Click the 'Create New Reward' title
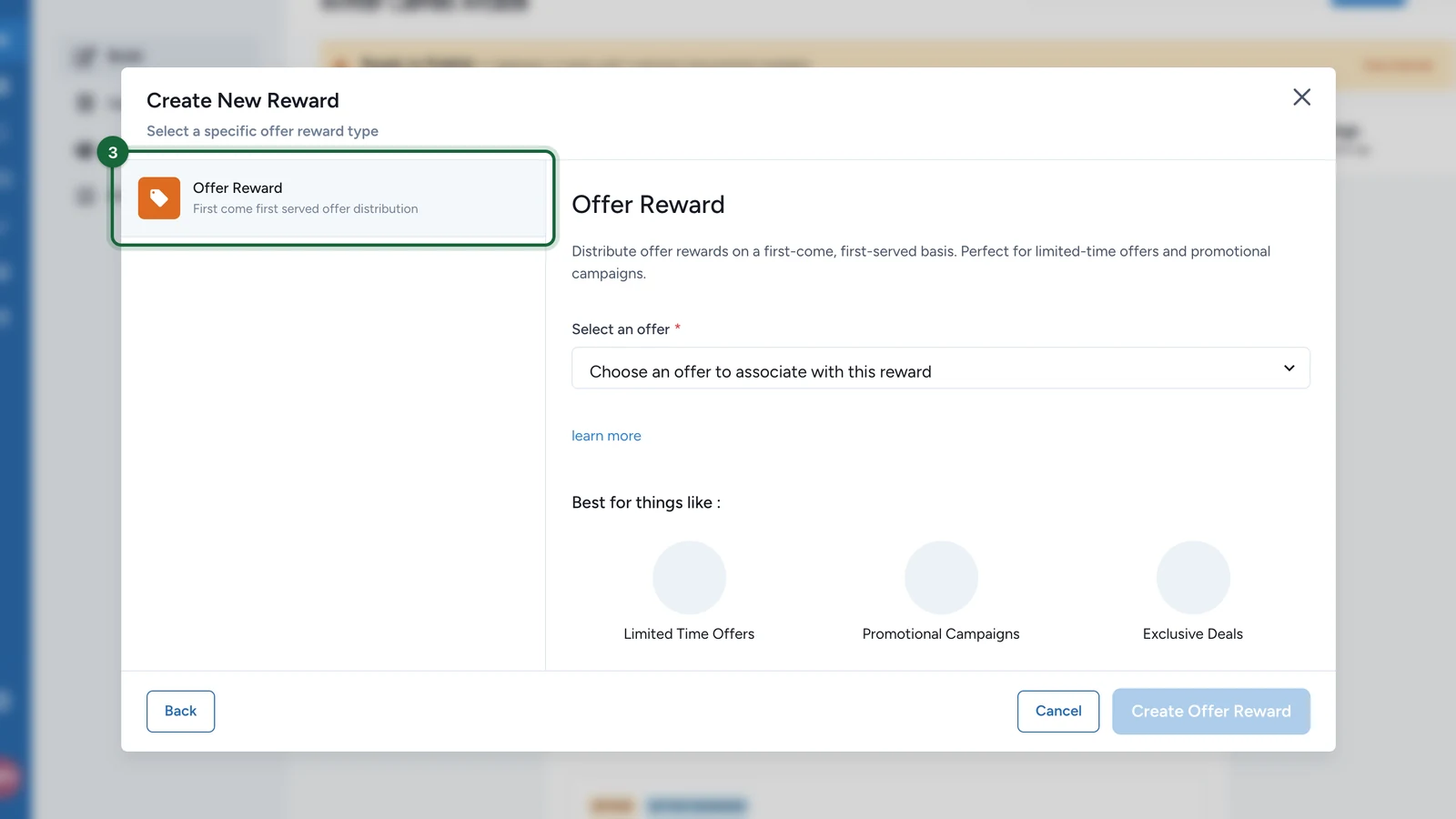Viewport: 1456px width, 819px height. coord(243,100)
